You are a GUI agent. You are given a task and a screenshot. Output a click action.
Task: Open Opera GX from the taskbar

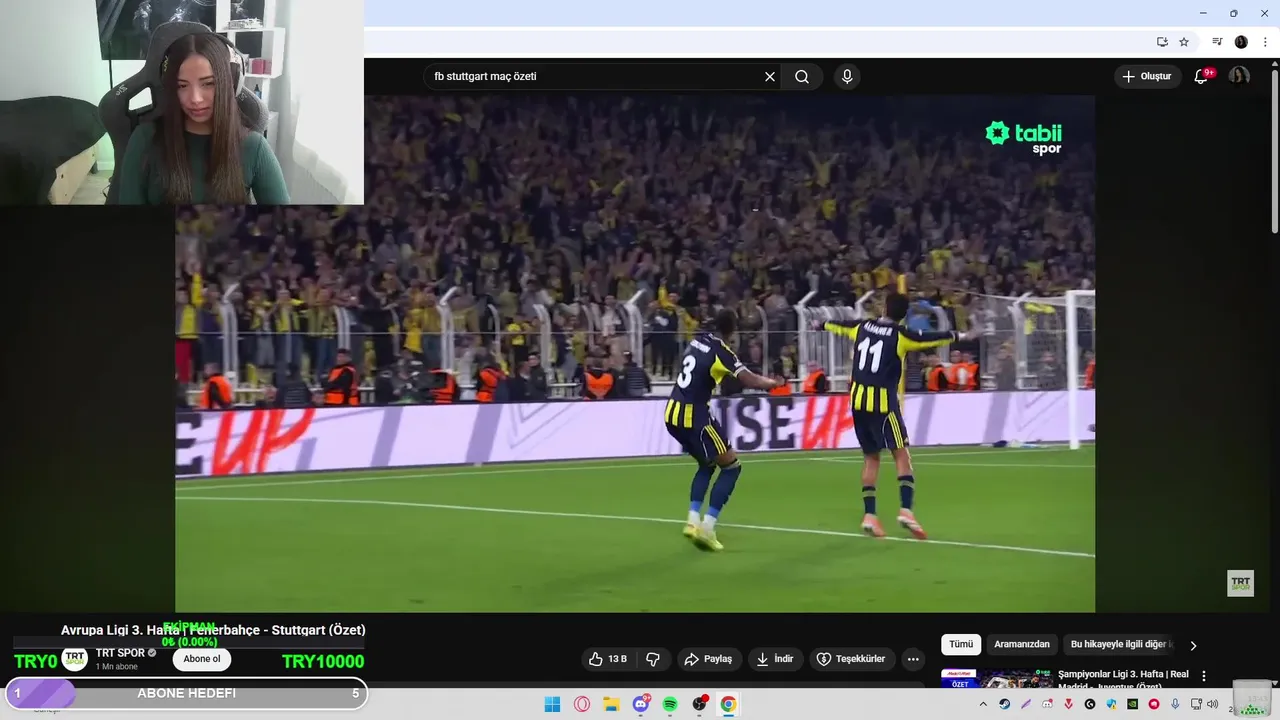click(x=582, y=704)
